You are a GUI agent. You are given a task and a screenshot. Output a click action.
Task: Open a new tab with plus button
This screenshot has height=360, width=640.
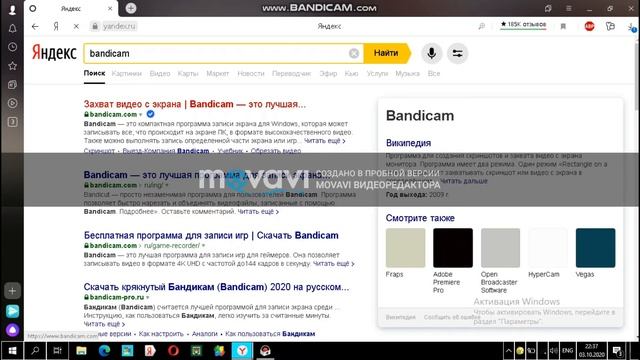click(x=131, y=8)
